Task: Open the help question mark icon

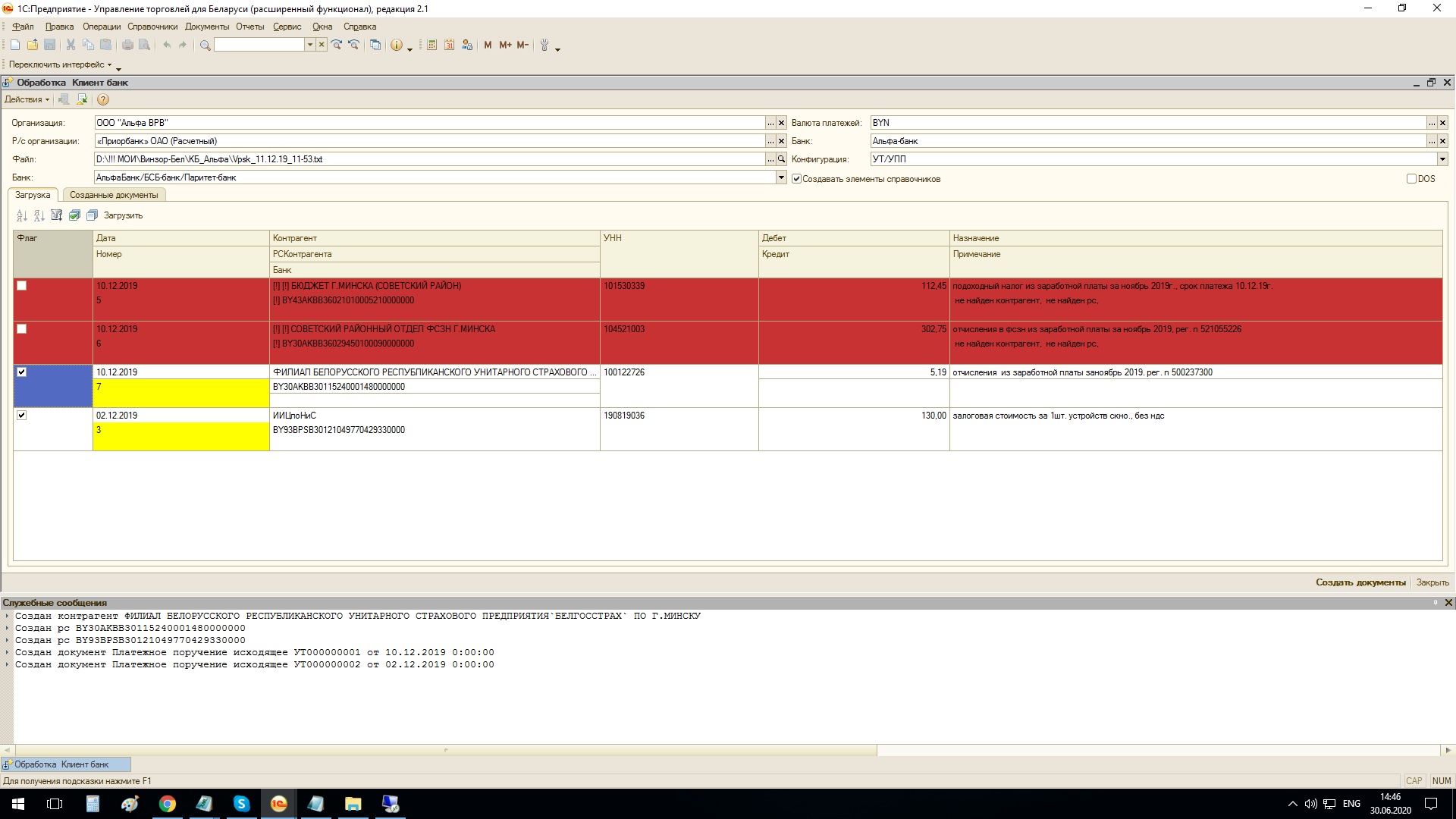Action: coord(103,99)
